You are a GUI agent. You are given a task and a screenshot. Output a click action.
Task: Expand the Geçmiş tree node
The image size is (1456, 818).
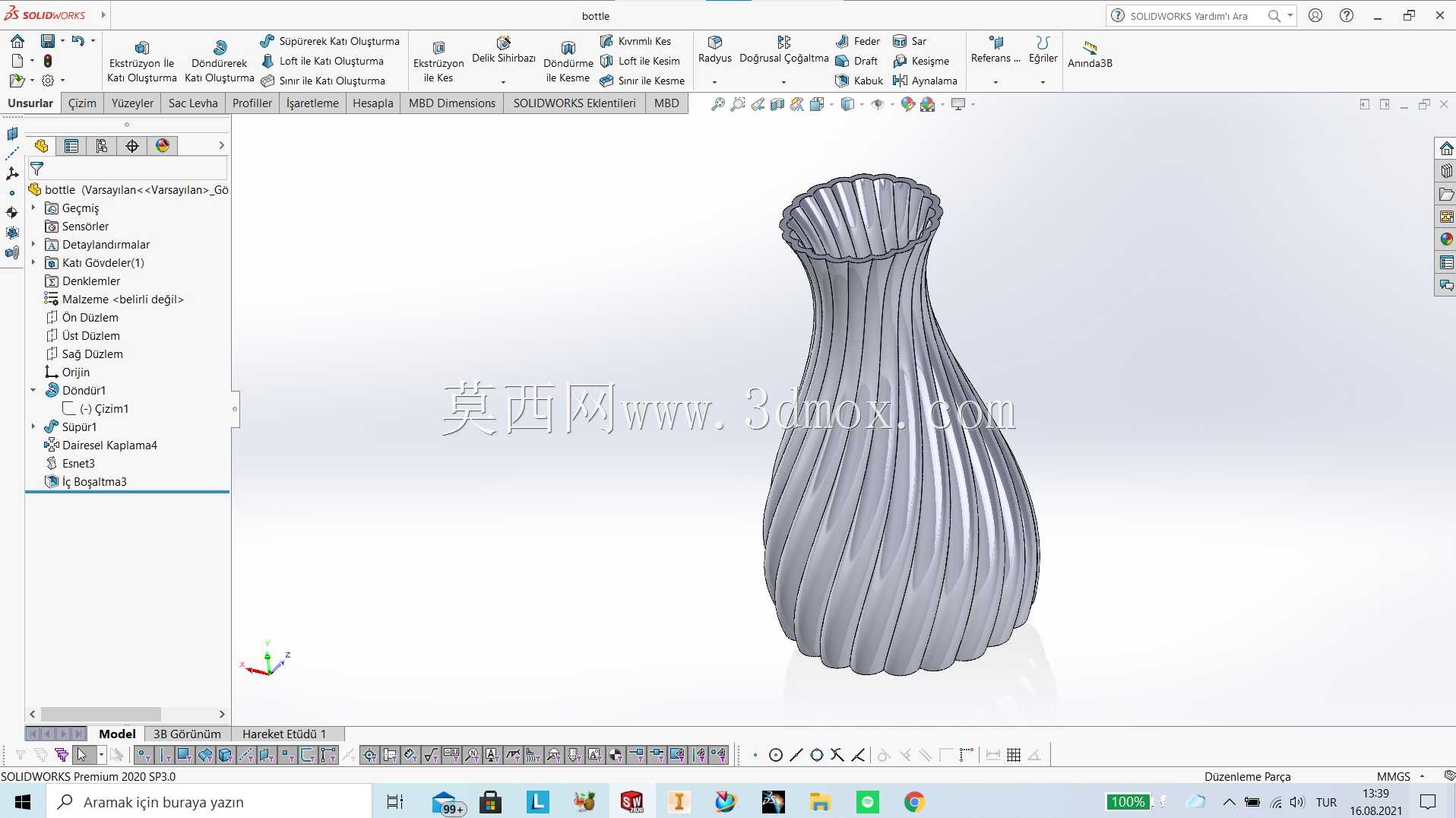pos(33,208)
